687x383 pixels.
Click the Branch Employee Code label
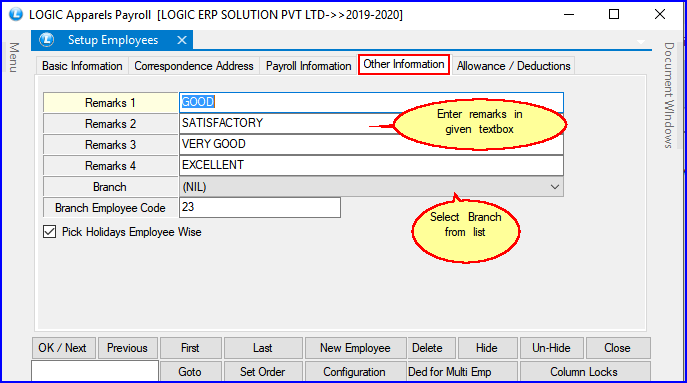pos(110,208)
